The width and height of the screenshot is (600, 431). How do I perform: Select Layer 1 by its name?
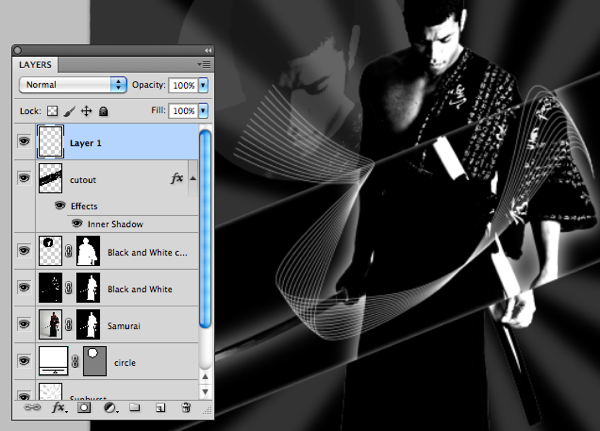(85, 143)
